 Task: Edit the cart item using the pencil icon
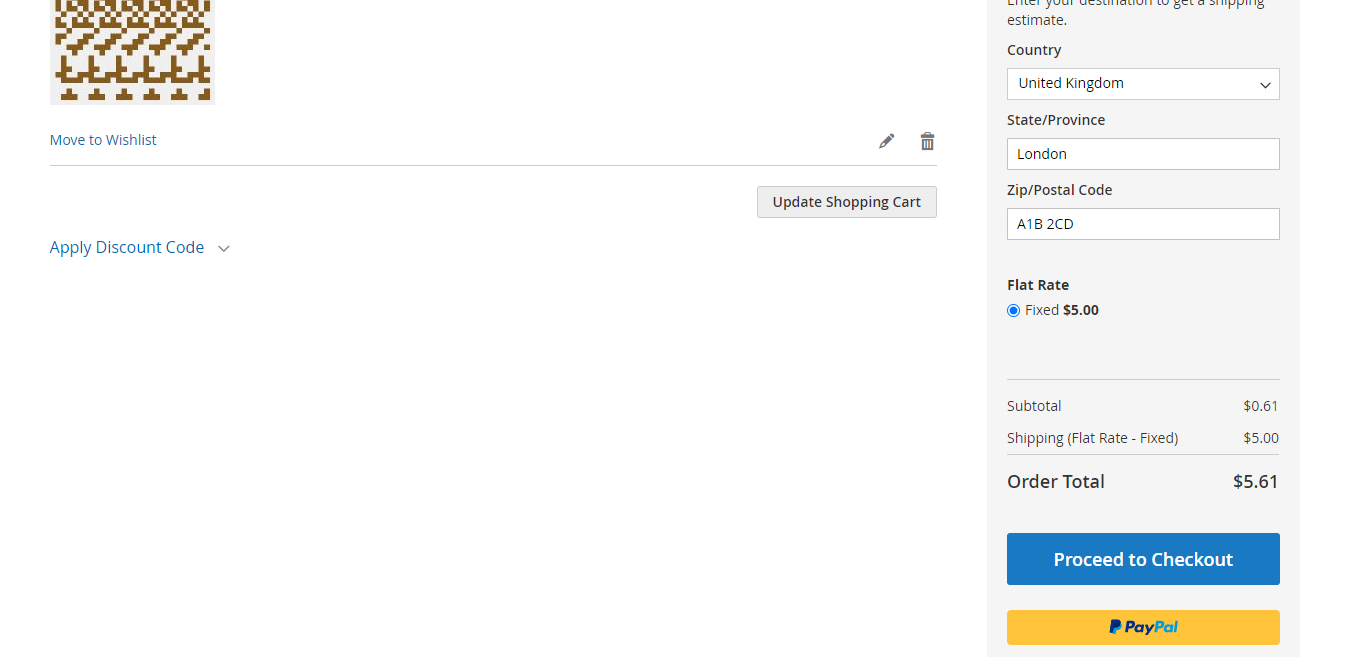[x=886, y=140]
